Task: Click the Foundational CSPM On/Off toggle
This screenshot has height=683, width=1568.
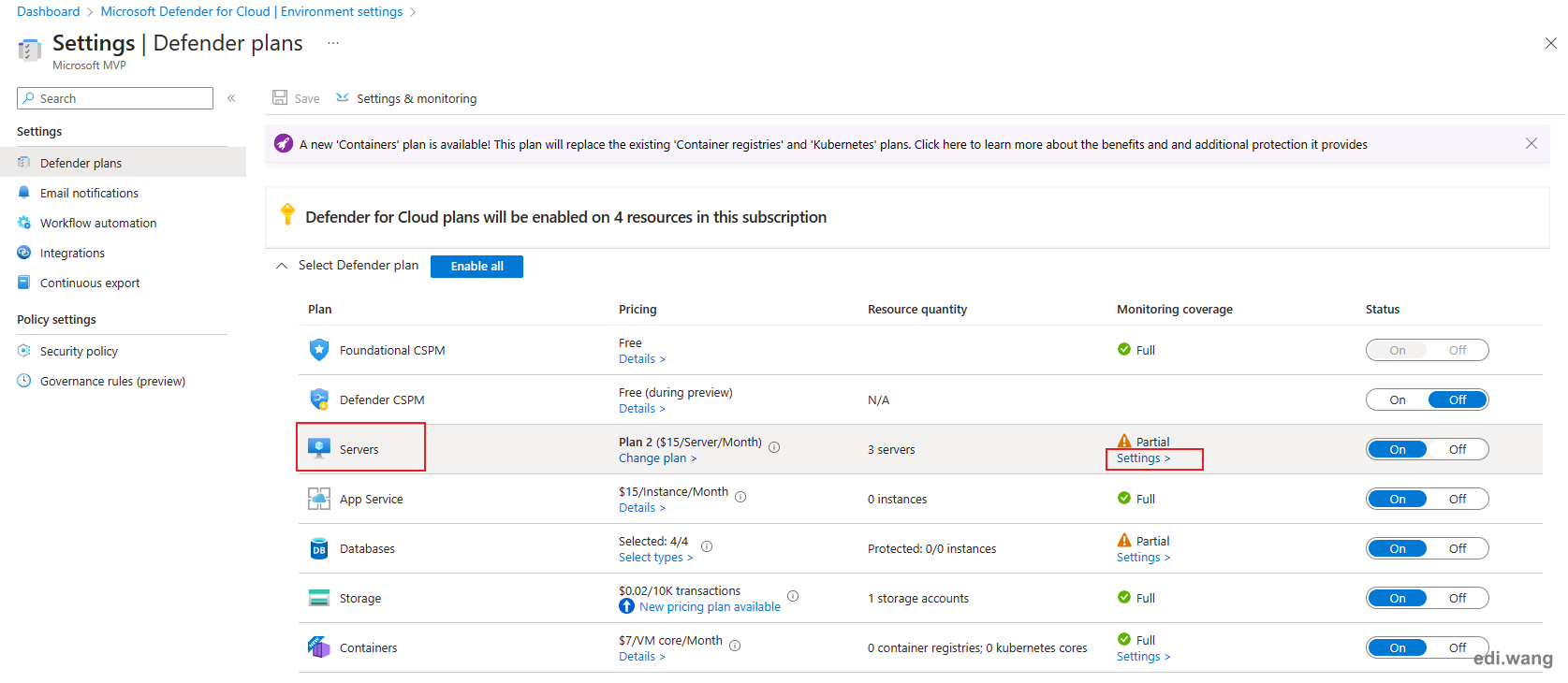Action: tap(1428, 350)
